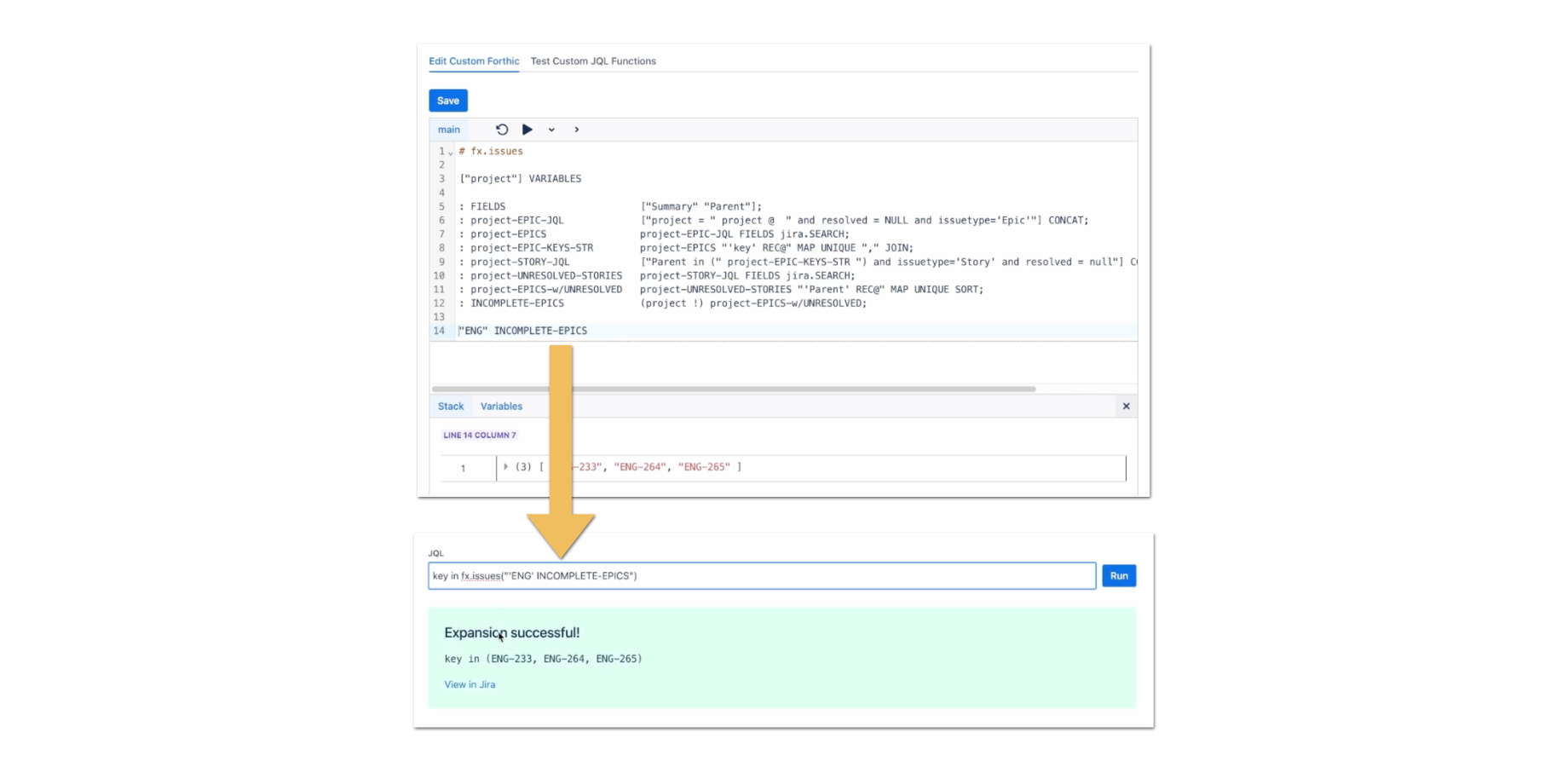Click the project-EPICS definition on line 7
This screenshot has height=767, width=1568.
(x=509, y=234)
